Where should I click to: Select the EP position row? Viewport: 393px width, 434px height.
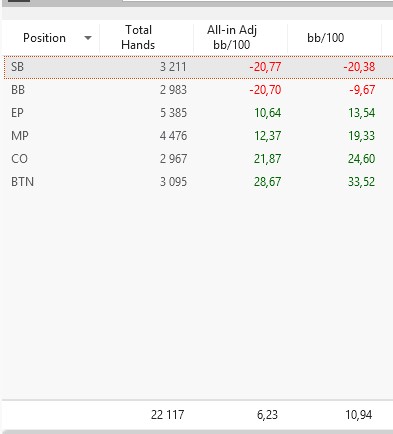198,113
